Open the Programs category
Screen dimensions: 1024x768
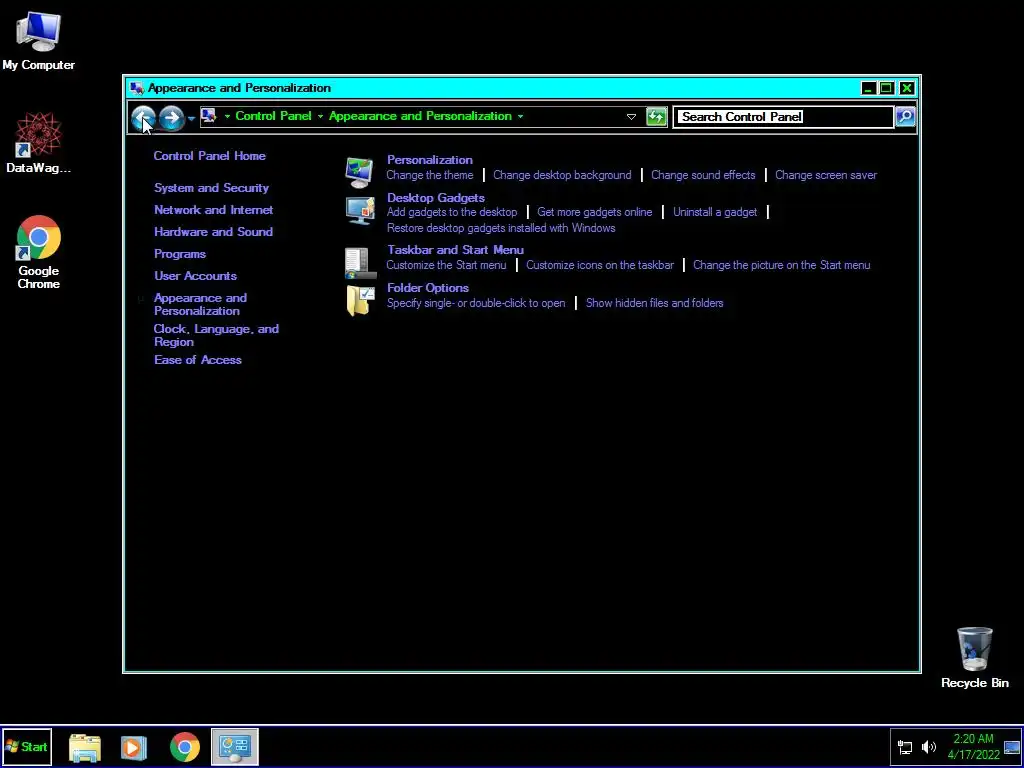tap(180, 254)
